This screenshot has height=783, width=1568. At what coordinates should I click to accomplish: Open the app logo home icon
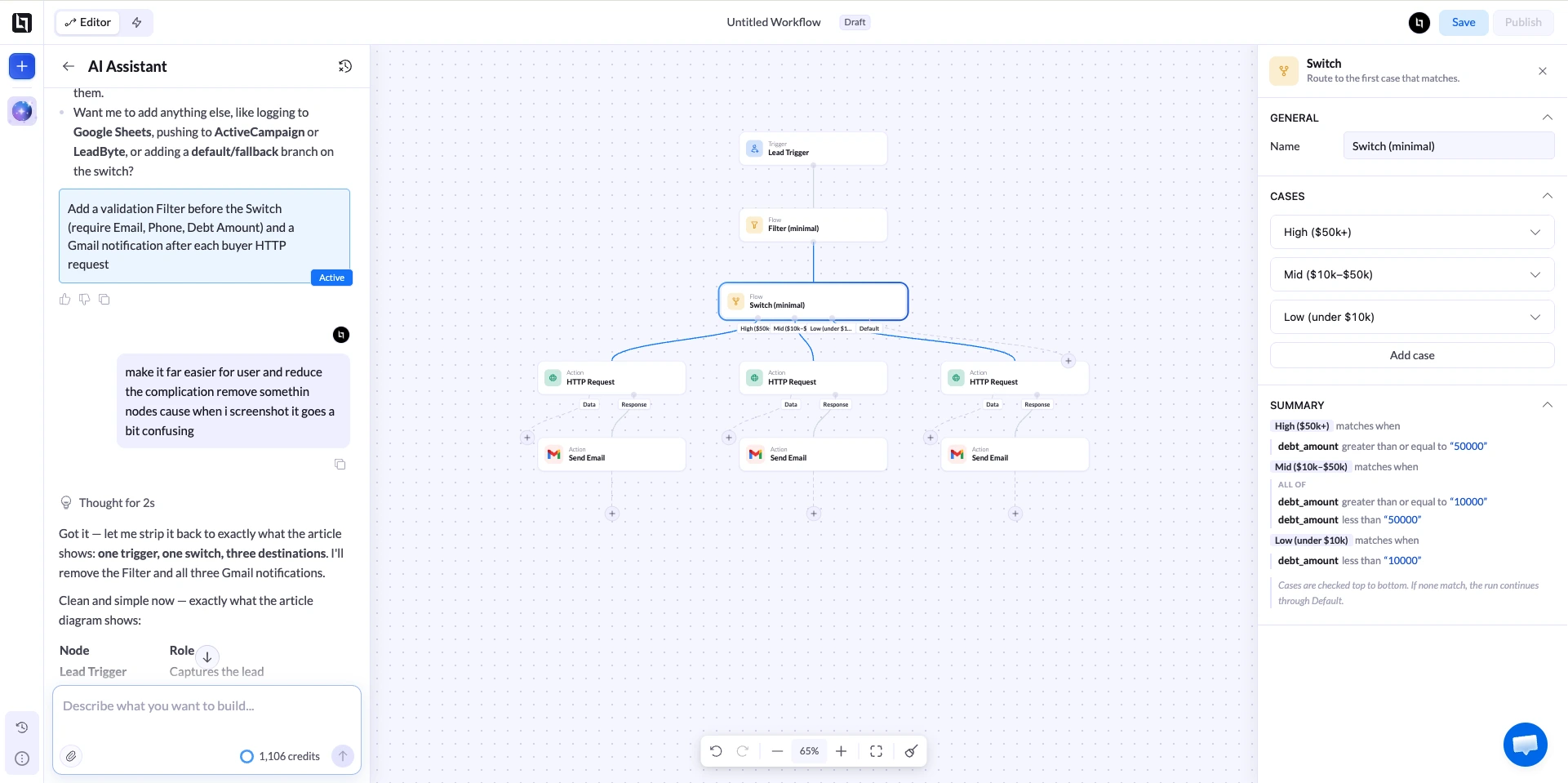22,23
